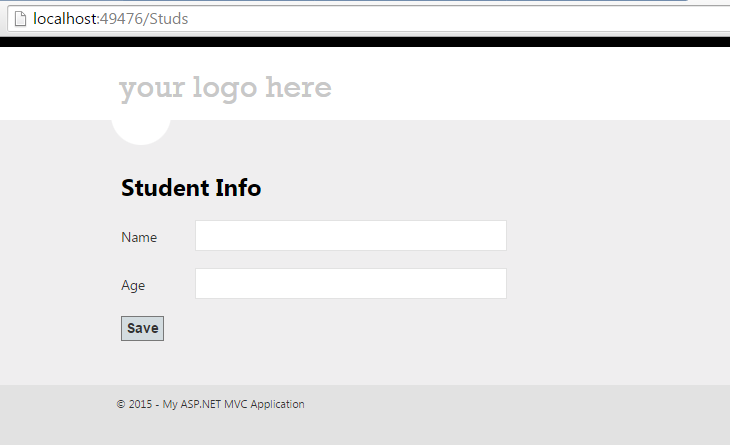Click the Age field label
Viewport: 730px width, 445px height.
click(x=133, y=286)
